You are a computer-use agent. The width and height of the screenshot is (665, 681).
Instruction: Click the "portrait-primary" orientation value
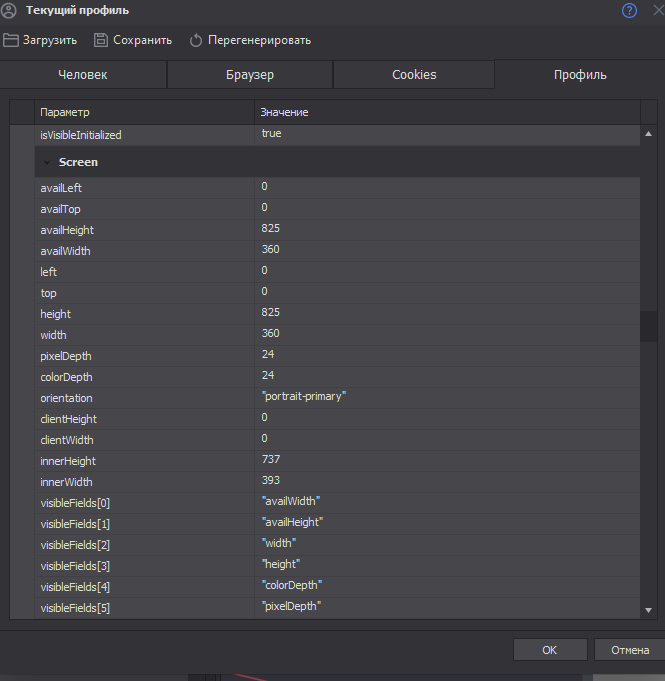[x=304, y=396]
